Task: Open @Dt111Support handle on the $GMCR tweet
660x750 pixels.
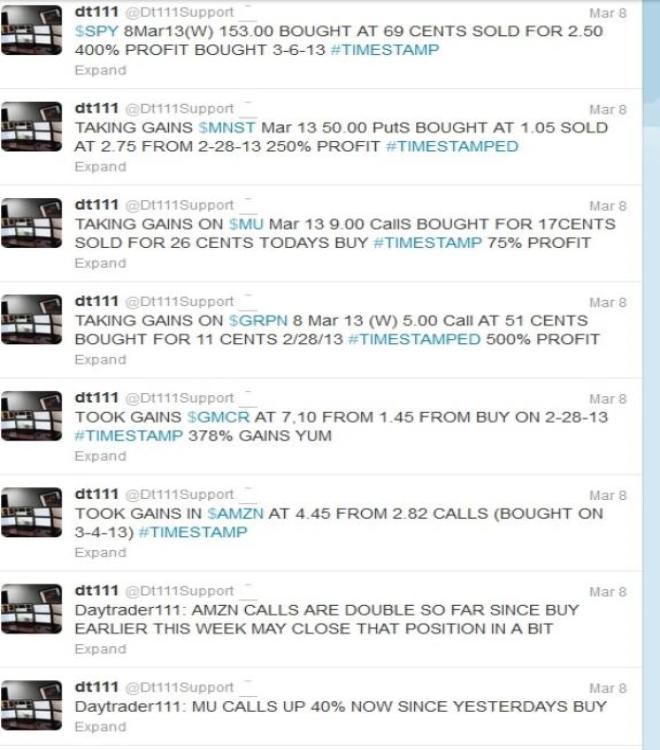Action: (x=179, y=398)
